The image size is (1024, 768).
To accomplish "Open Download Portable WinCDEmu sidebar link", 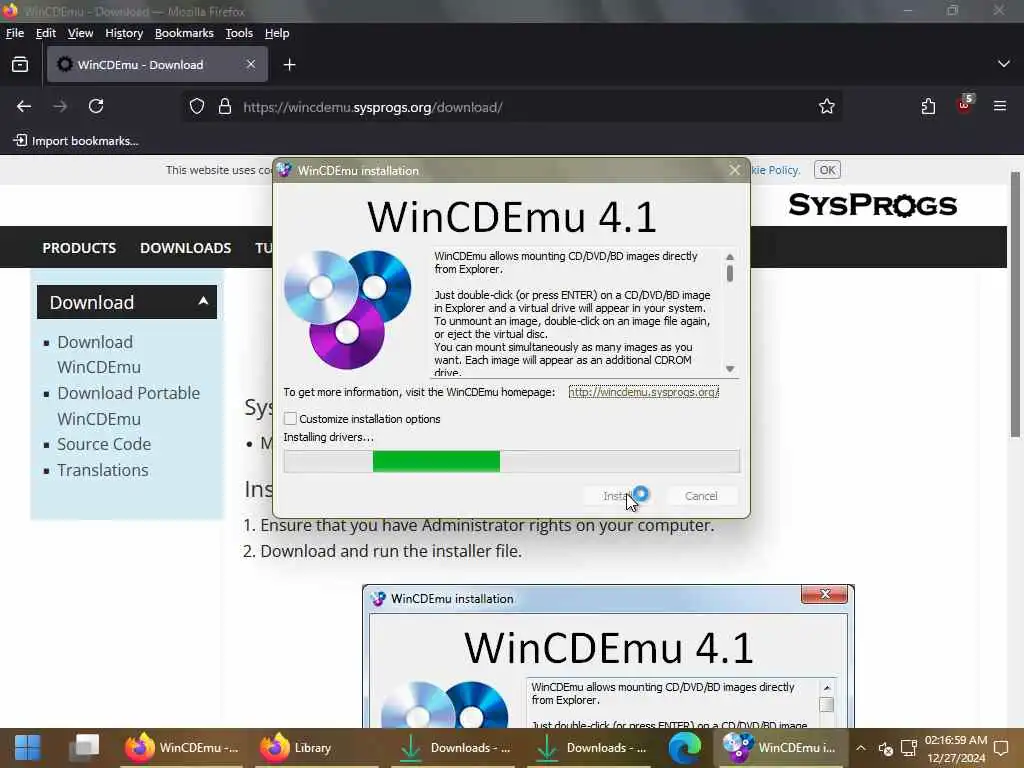I will click(129, 406).
